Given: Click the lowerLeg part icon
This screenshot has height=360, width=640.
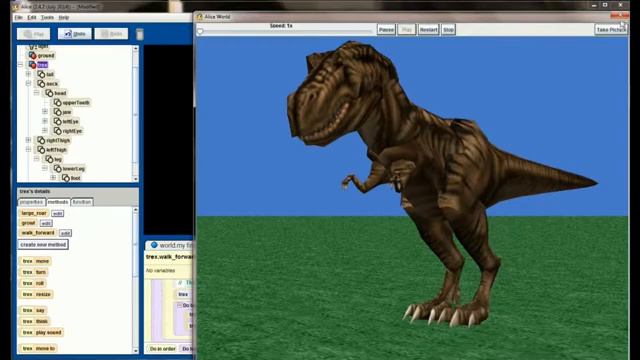Looking at the screenshot, I should [57, 169].
